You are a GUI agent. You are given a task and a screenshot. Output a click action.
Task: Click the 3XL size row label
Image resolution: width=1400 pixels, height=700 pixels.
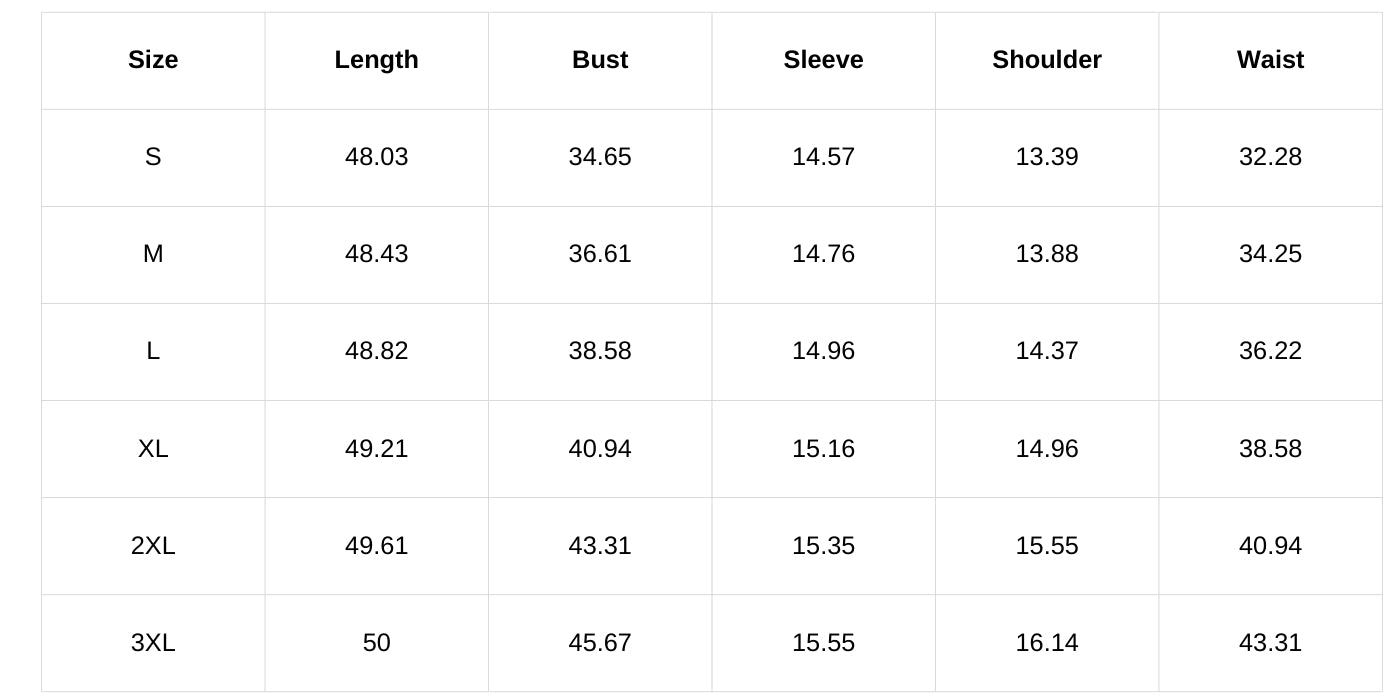click(x=153, y=642)
